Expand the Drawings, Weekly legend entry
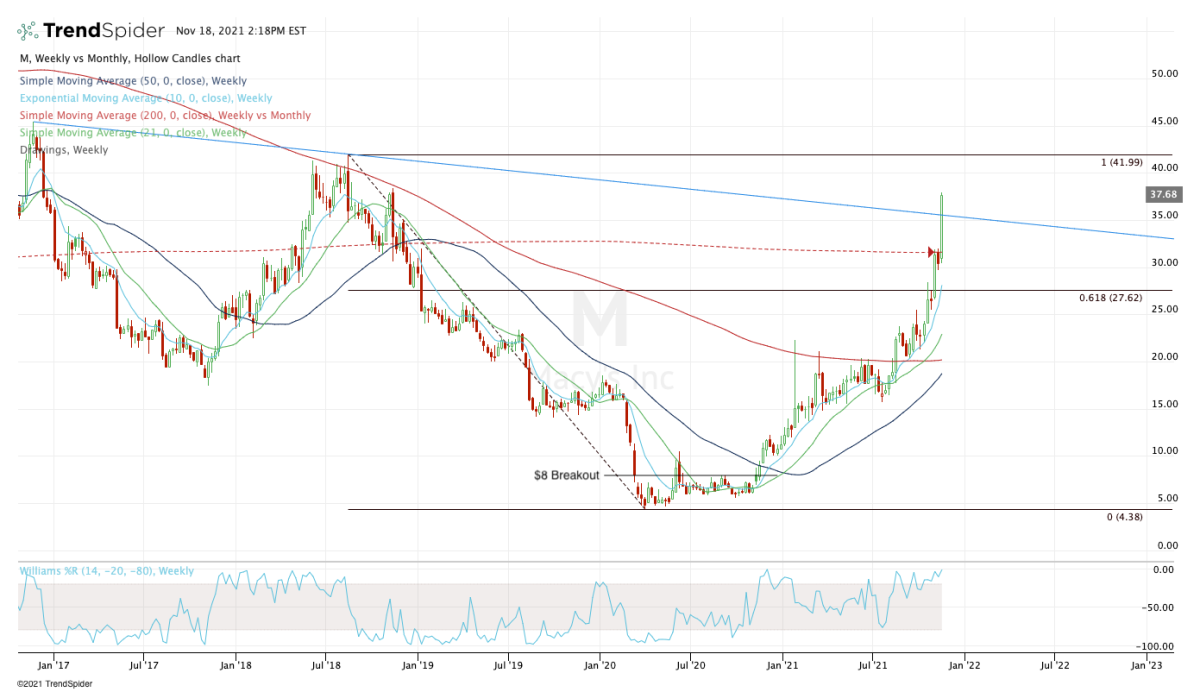 click(x=64, y=150)
